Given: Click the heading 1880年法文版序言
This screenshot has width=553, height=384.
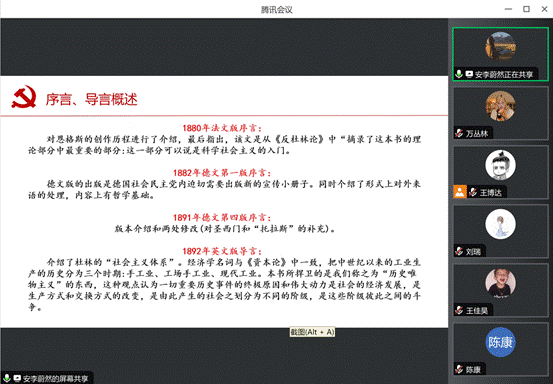Looking at the screenshot, I should coord(222,128).
